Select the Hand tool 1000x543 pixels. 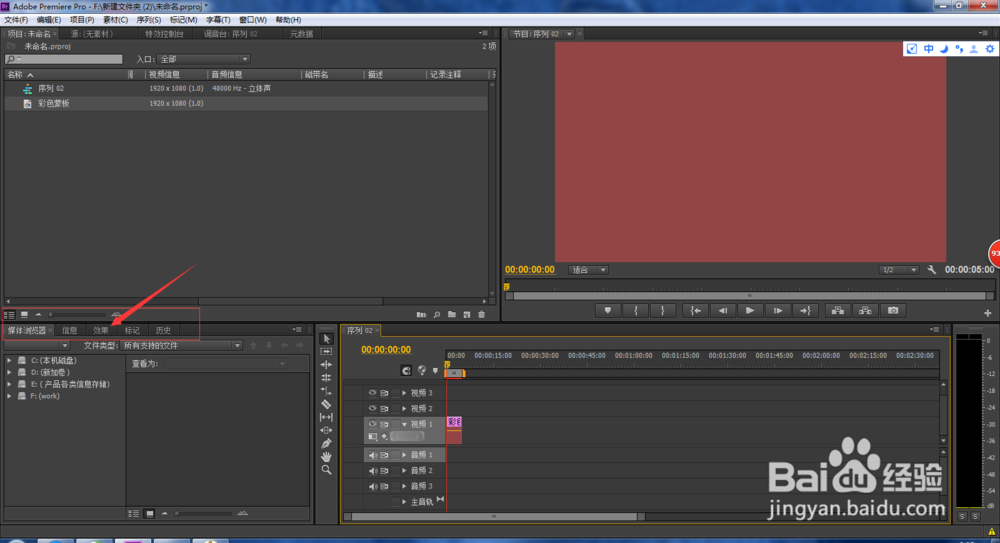point(327,457)
